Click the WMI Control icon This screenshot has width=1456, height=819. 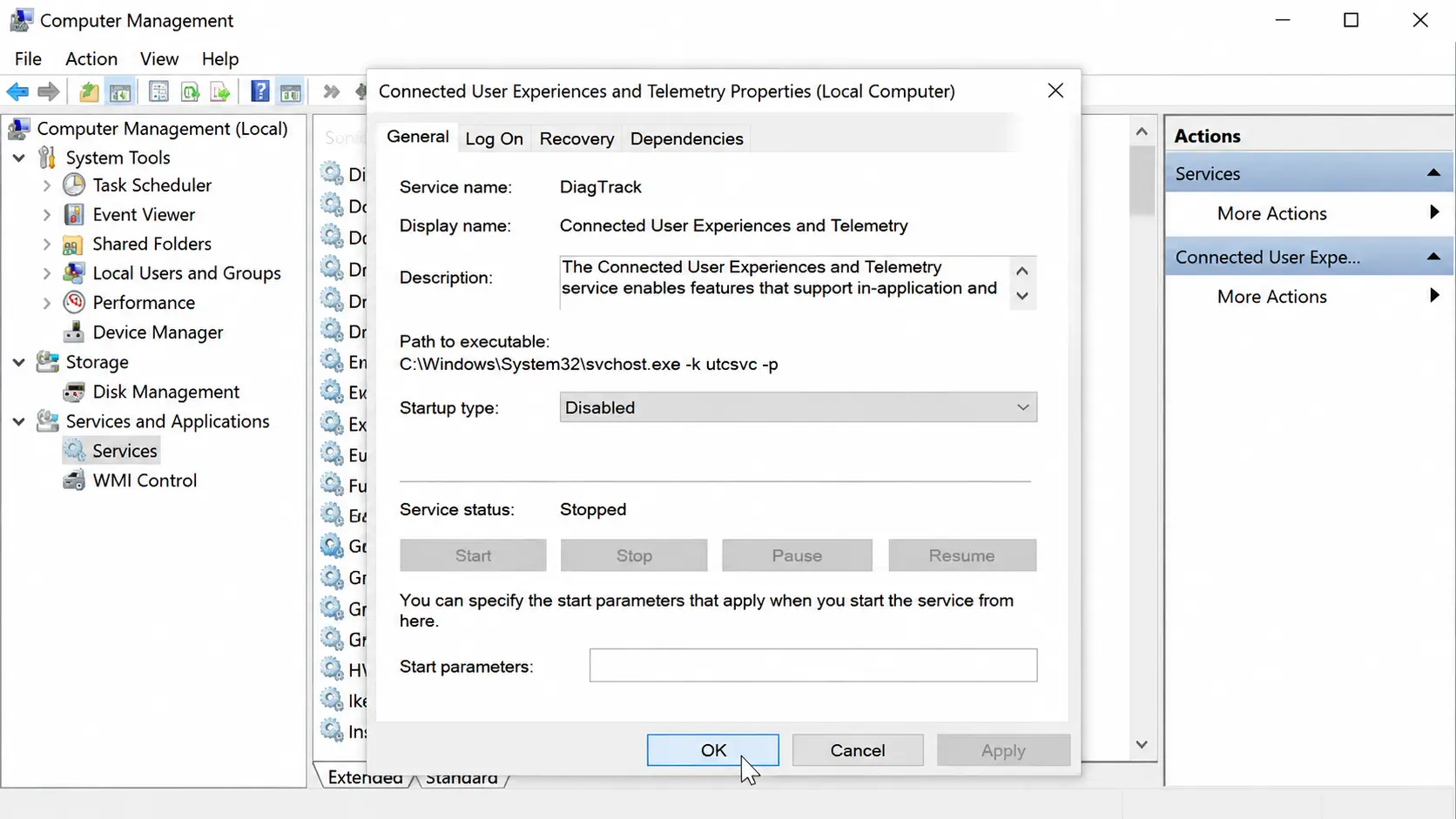coord(74,480)
